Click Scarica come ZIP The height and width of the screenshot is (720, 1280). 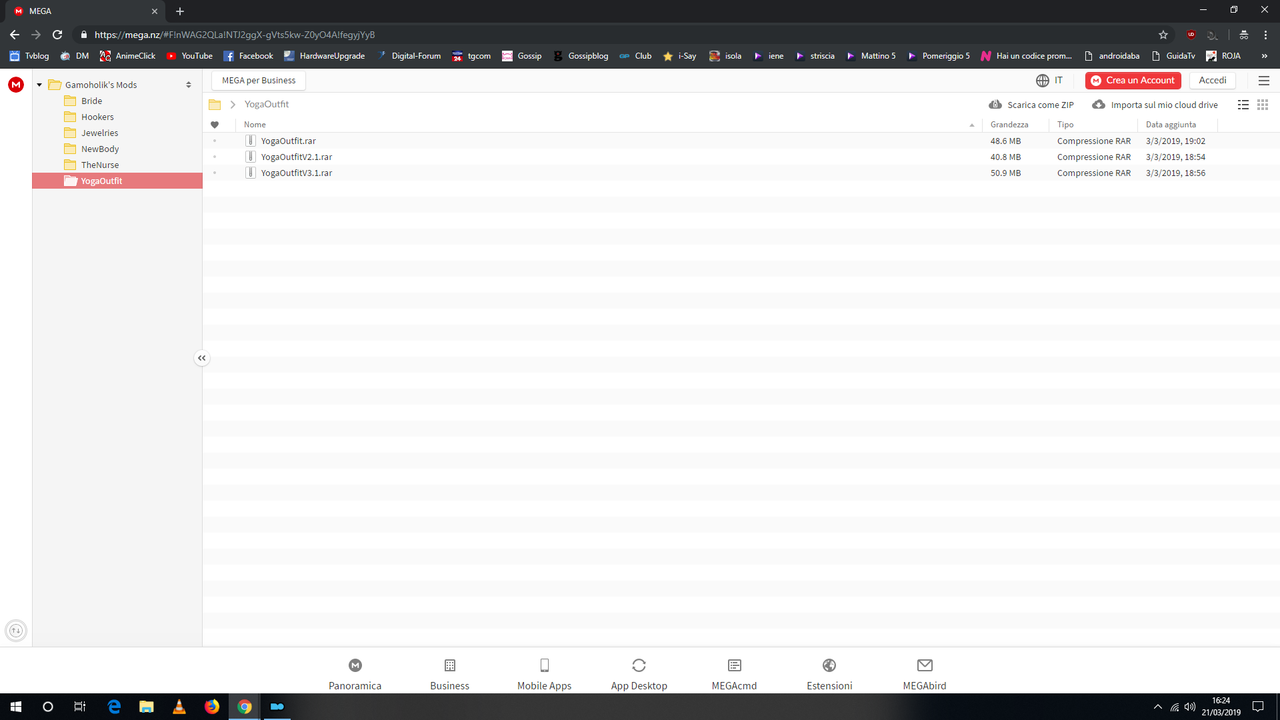tap(1031, 105)
